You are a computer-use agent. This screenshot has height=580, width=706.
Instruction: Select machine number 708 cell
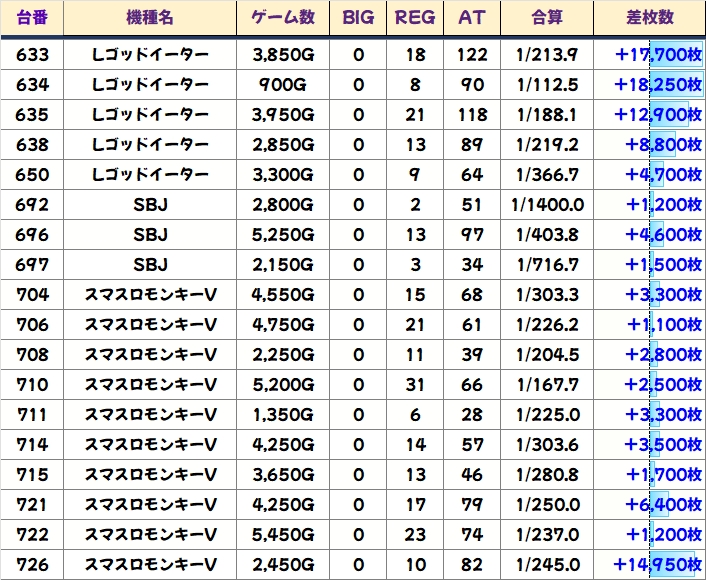[x=32, y=355]
